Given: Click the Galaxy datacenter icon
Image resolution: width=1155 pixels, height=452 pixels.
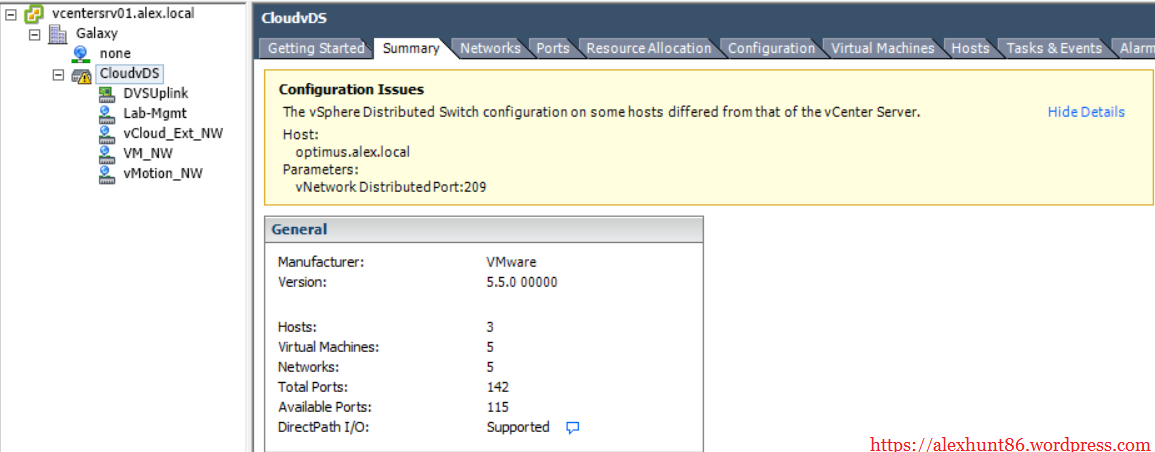Looking at the screenshot, I should coord(58,34).
